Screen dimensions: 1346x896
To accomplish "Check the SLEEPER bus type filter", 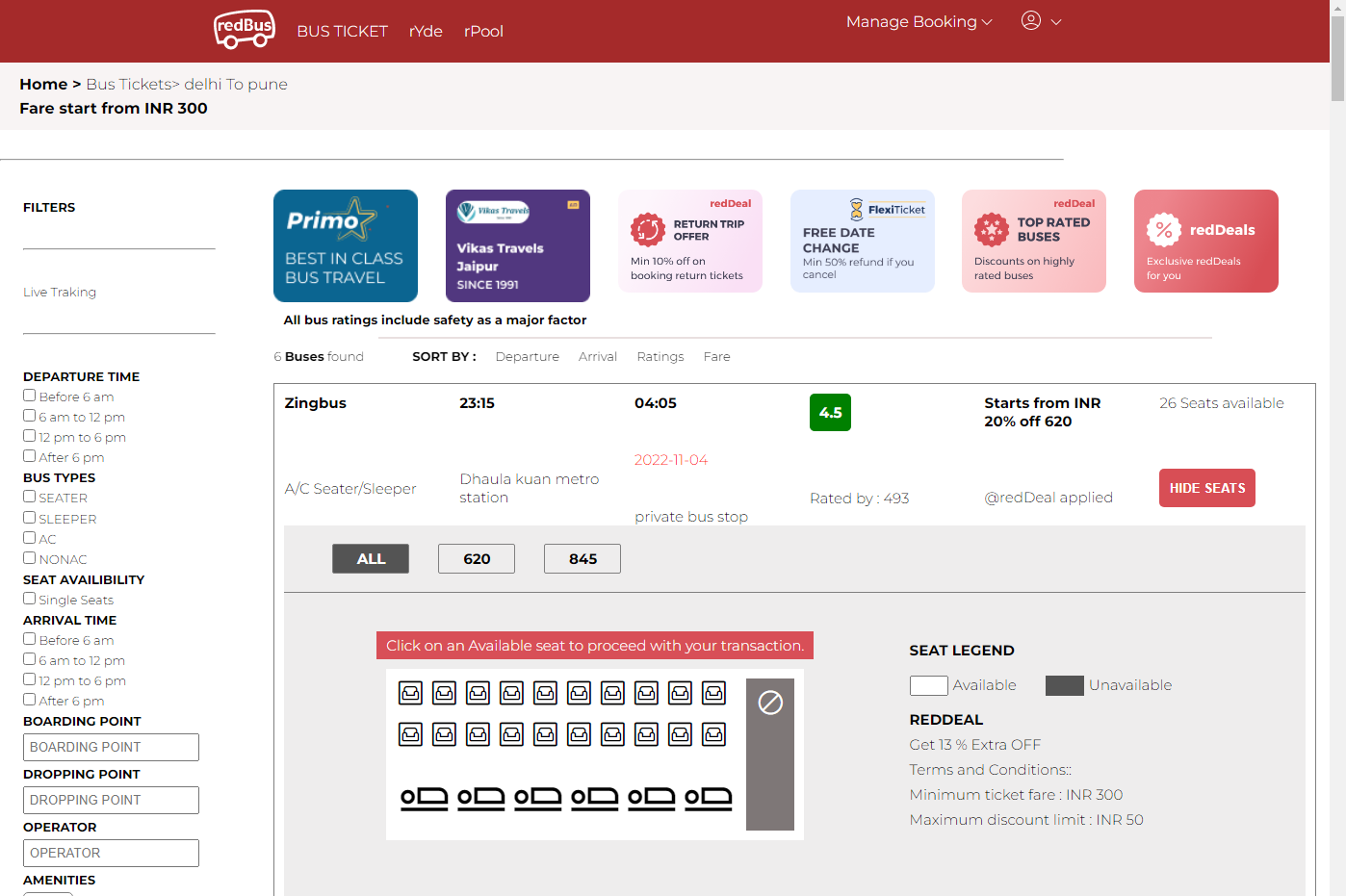I will (x=30, y=518).
